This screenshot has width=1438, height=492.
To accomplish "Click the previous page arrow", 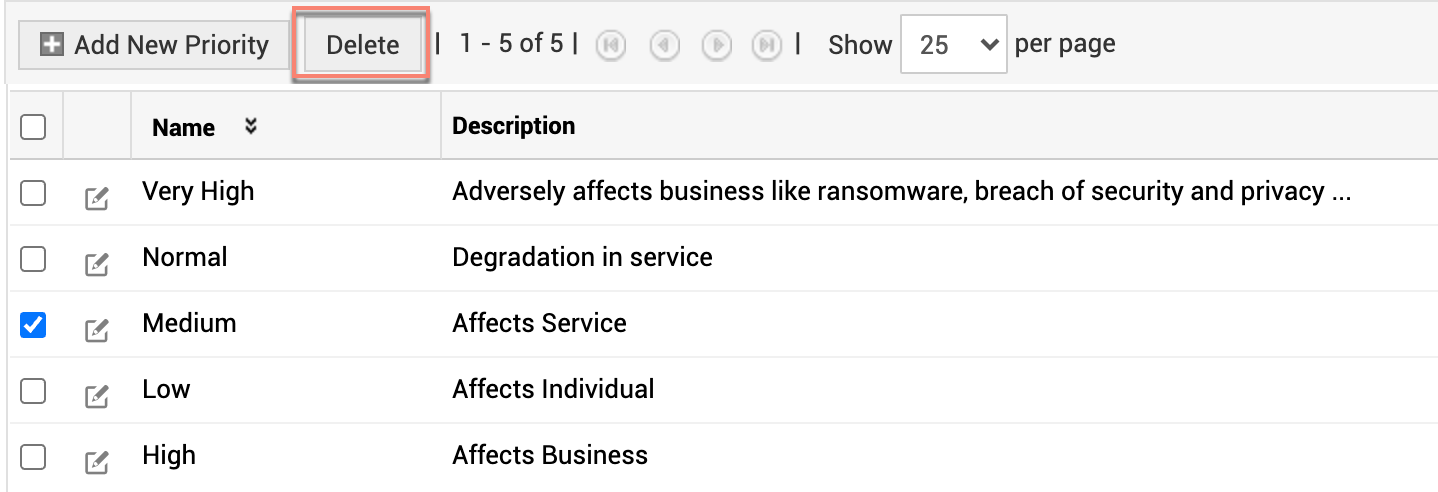I will coord(664,46).
